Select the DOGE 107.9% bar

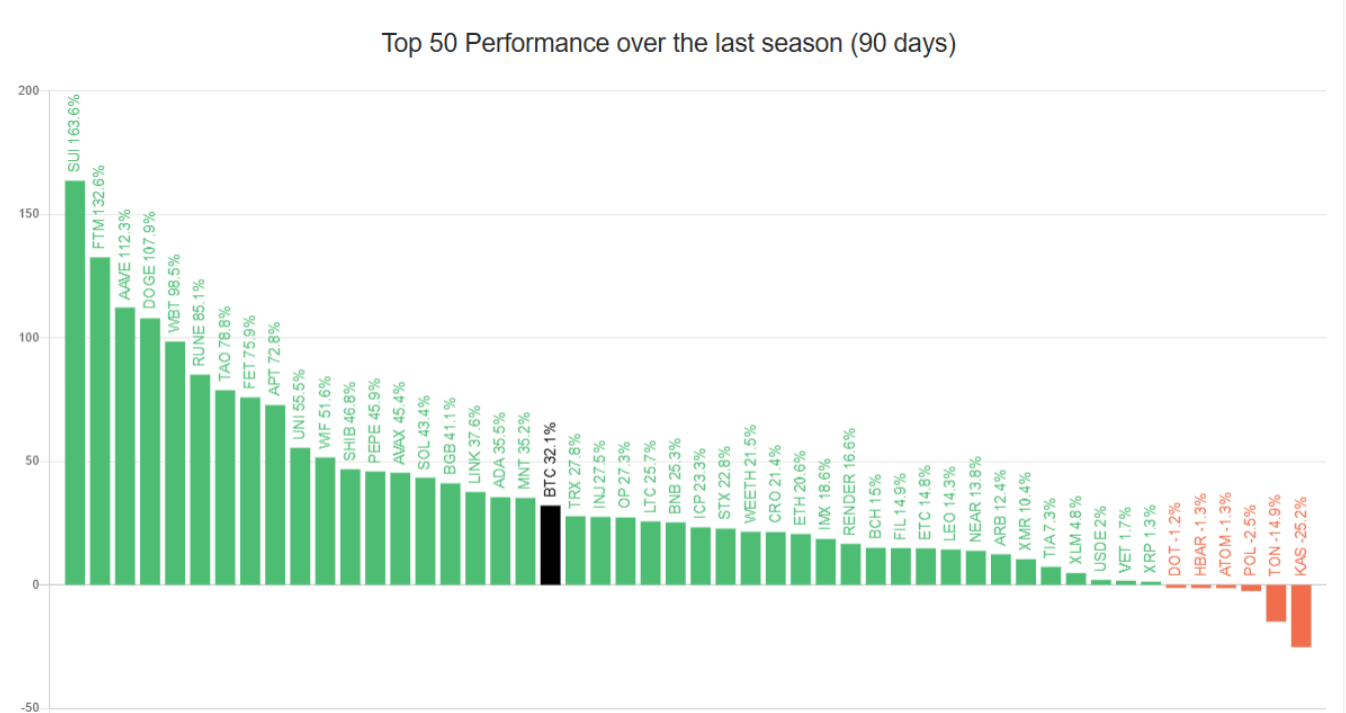tap(150, 451)
